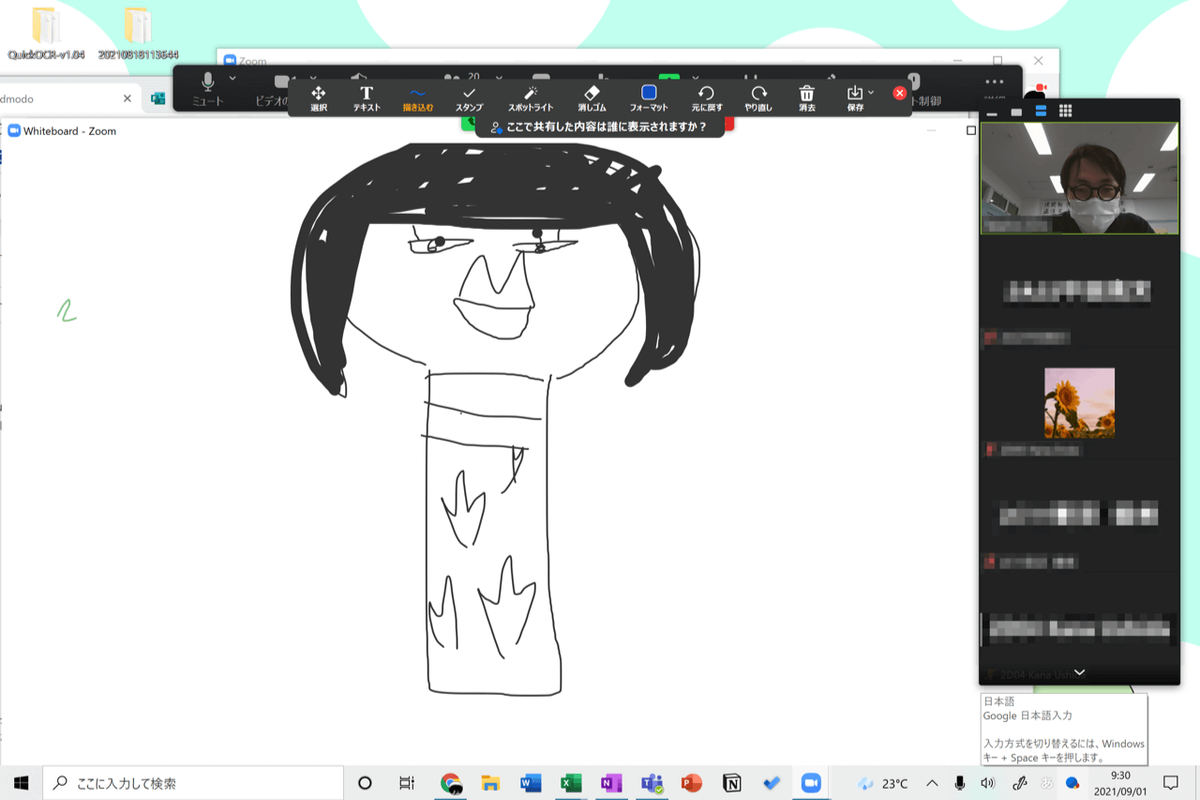Expand the audio options arrow beside ミュート
1200x800 pixels.
(x=233, y=78)
